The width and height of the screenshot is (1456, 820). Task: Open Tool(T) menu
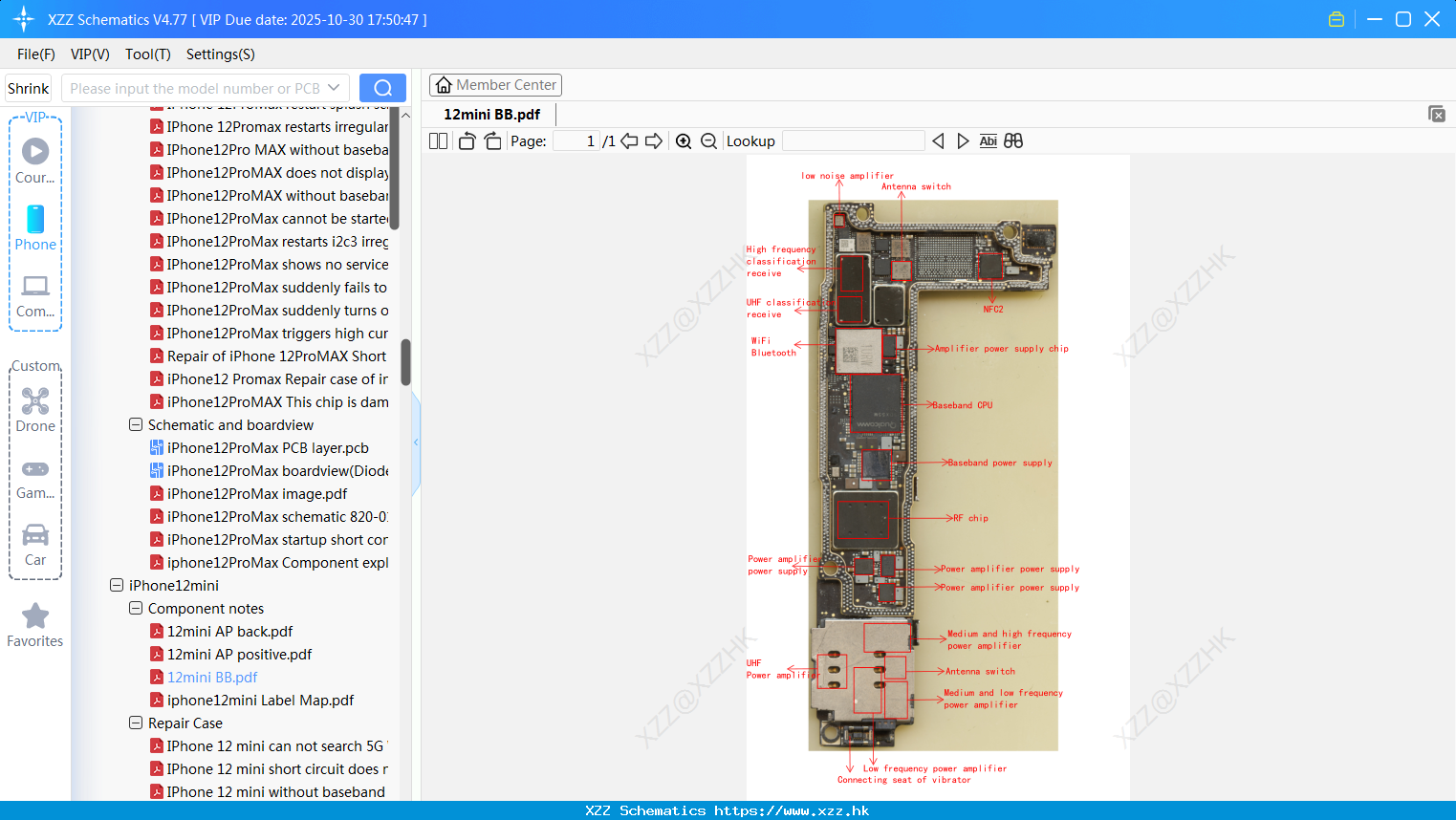(148, 54)
